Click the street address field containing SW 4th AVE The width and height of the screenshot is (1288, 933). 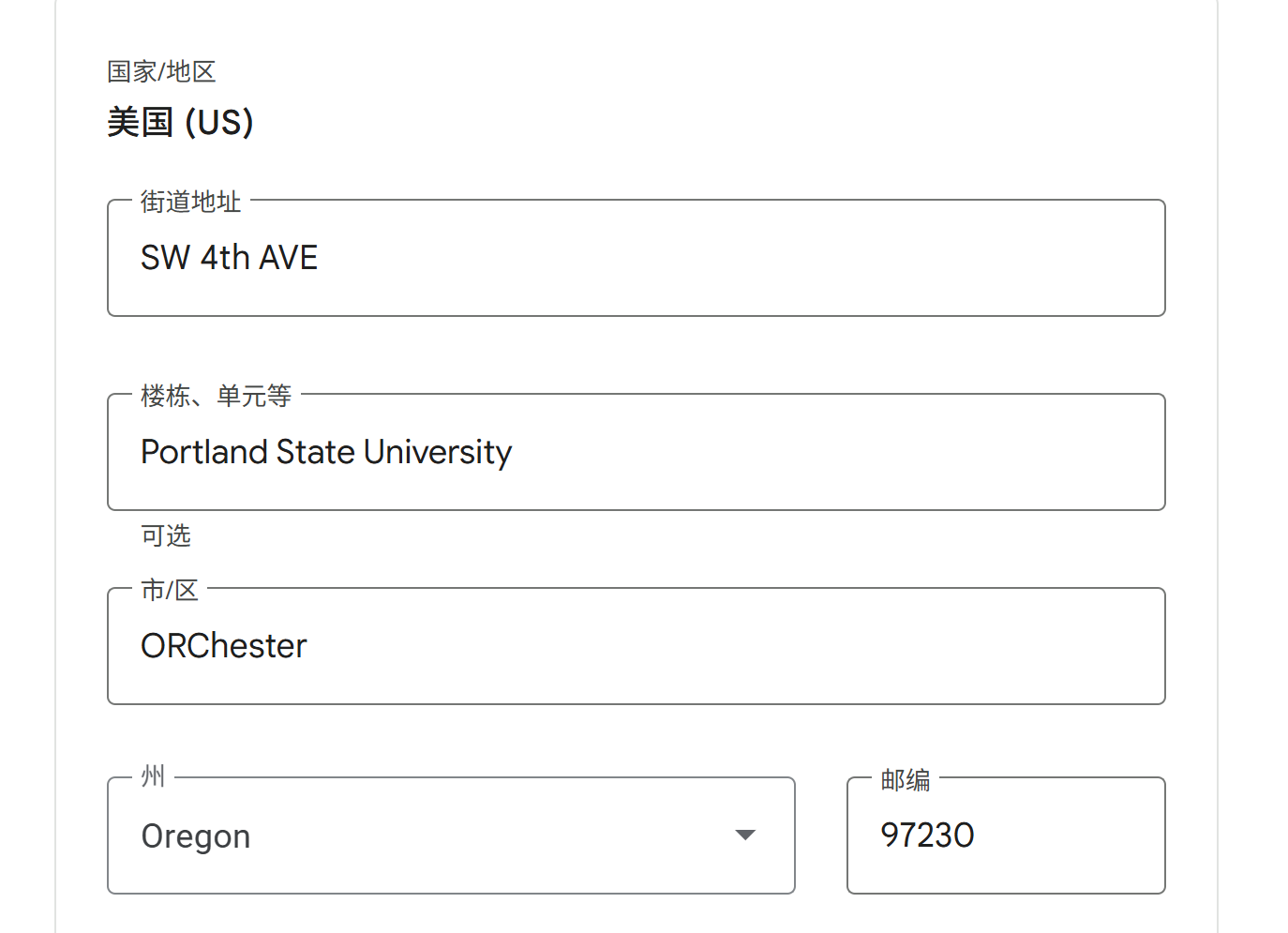636,258
